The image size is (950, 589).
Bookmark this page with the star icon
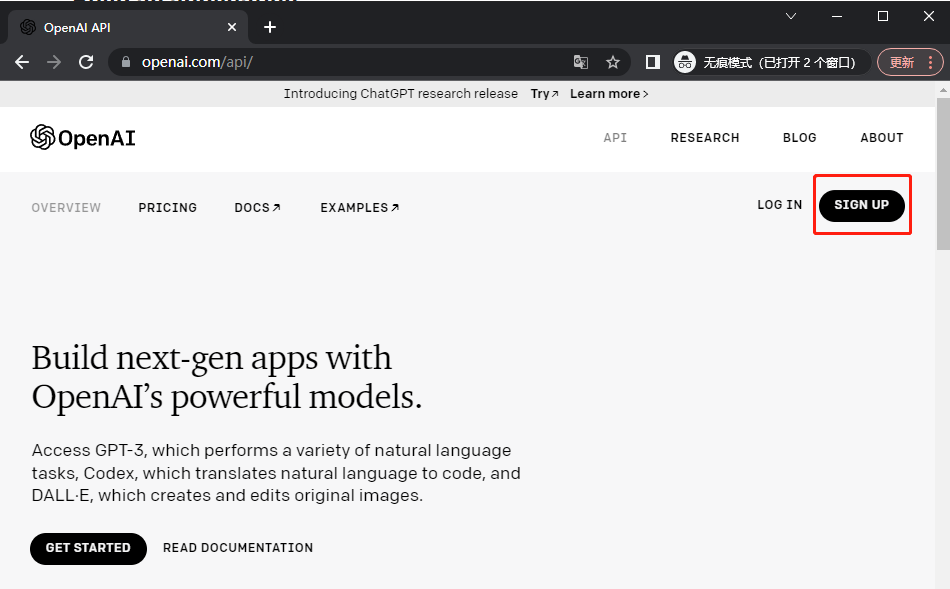click(x=613, y=62)
